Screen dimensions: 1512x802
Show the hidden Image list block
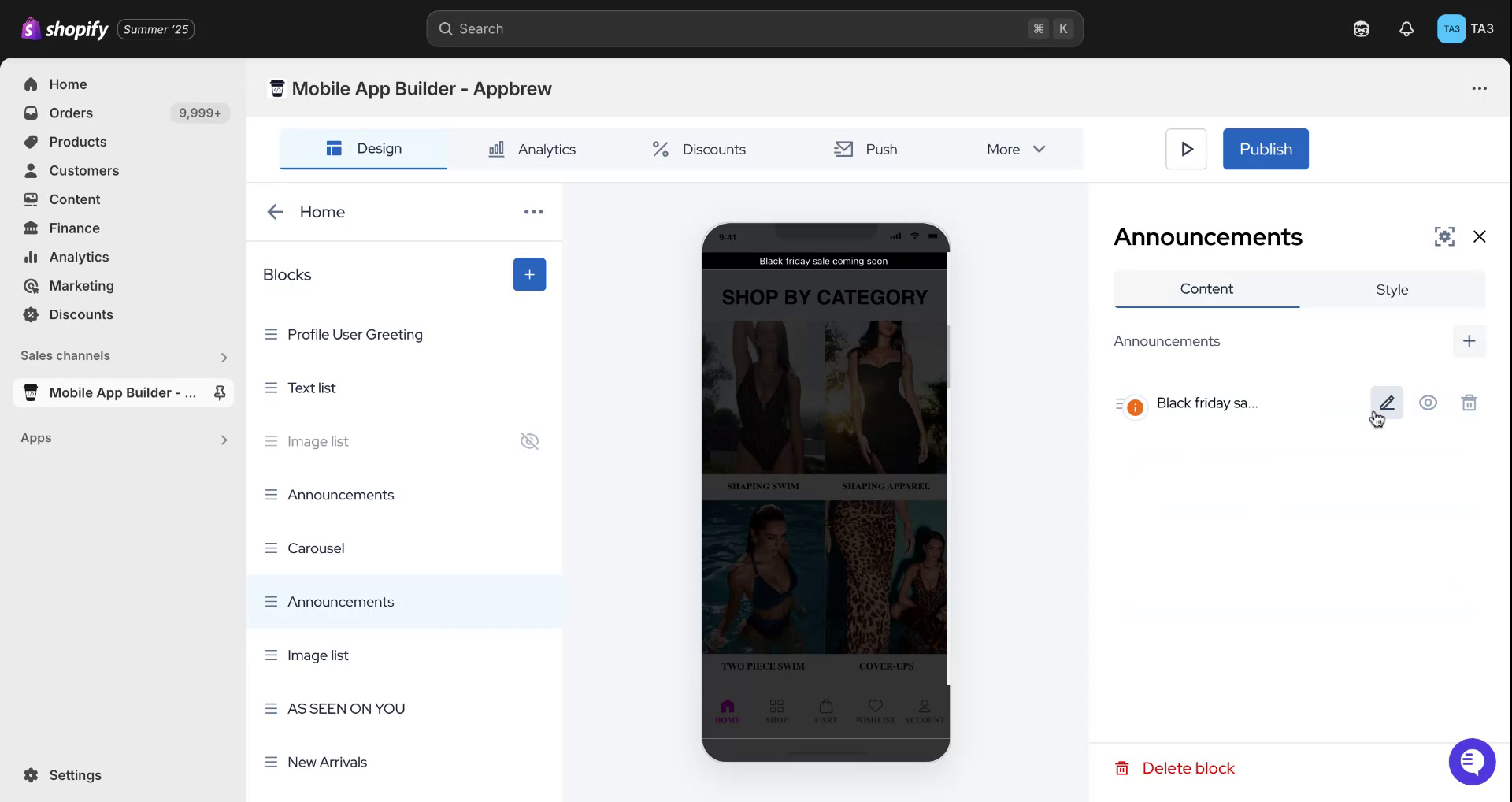529,441
